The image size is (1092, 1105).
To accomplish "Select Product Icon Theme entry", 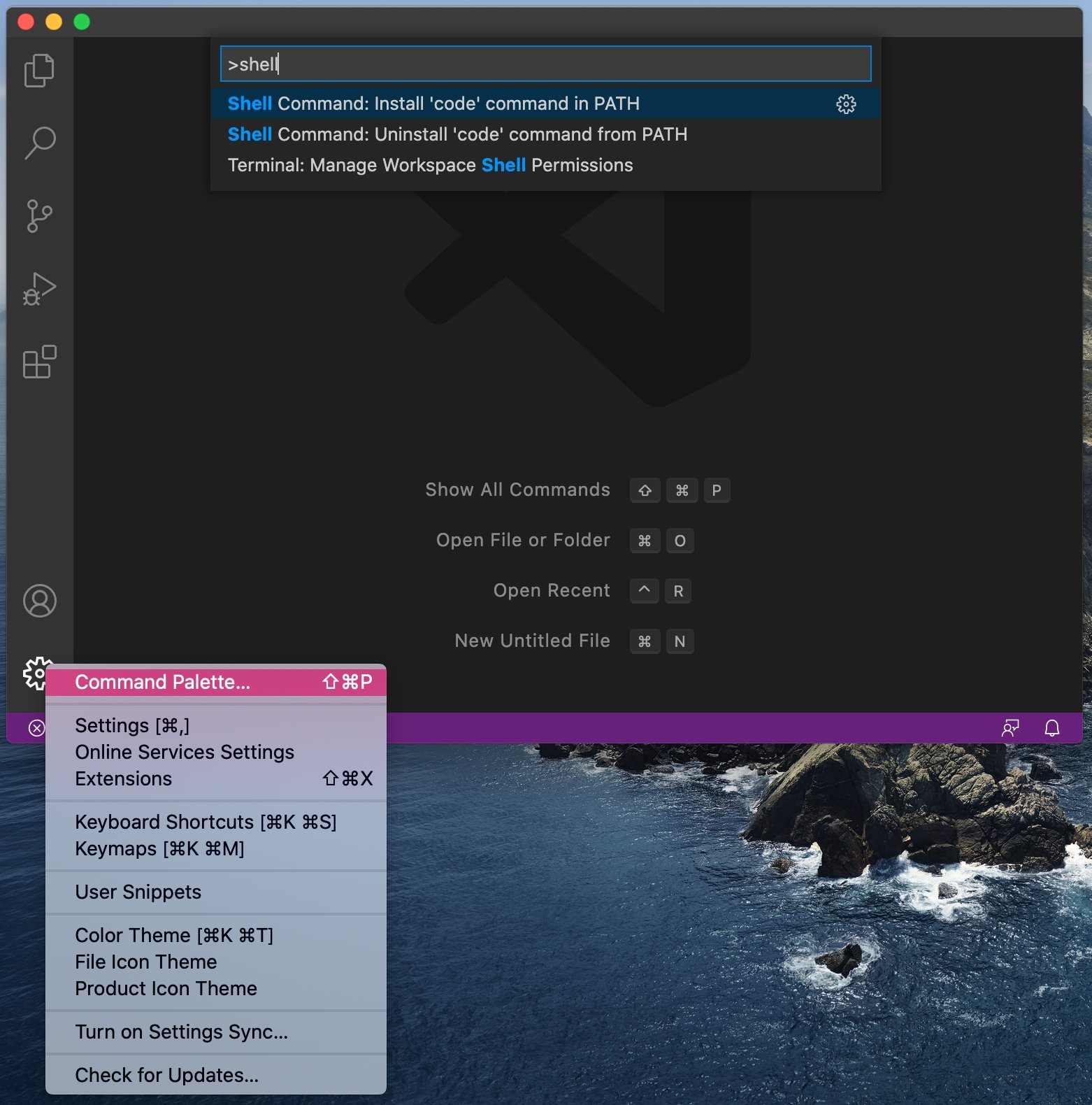I will pyautogui.click(x=216, y=988).
